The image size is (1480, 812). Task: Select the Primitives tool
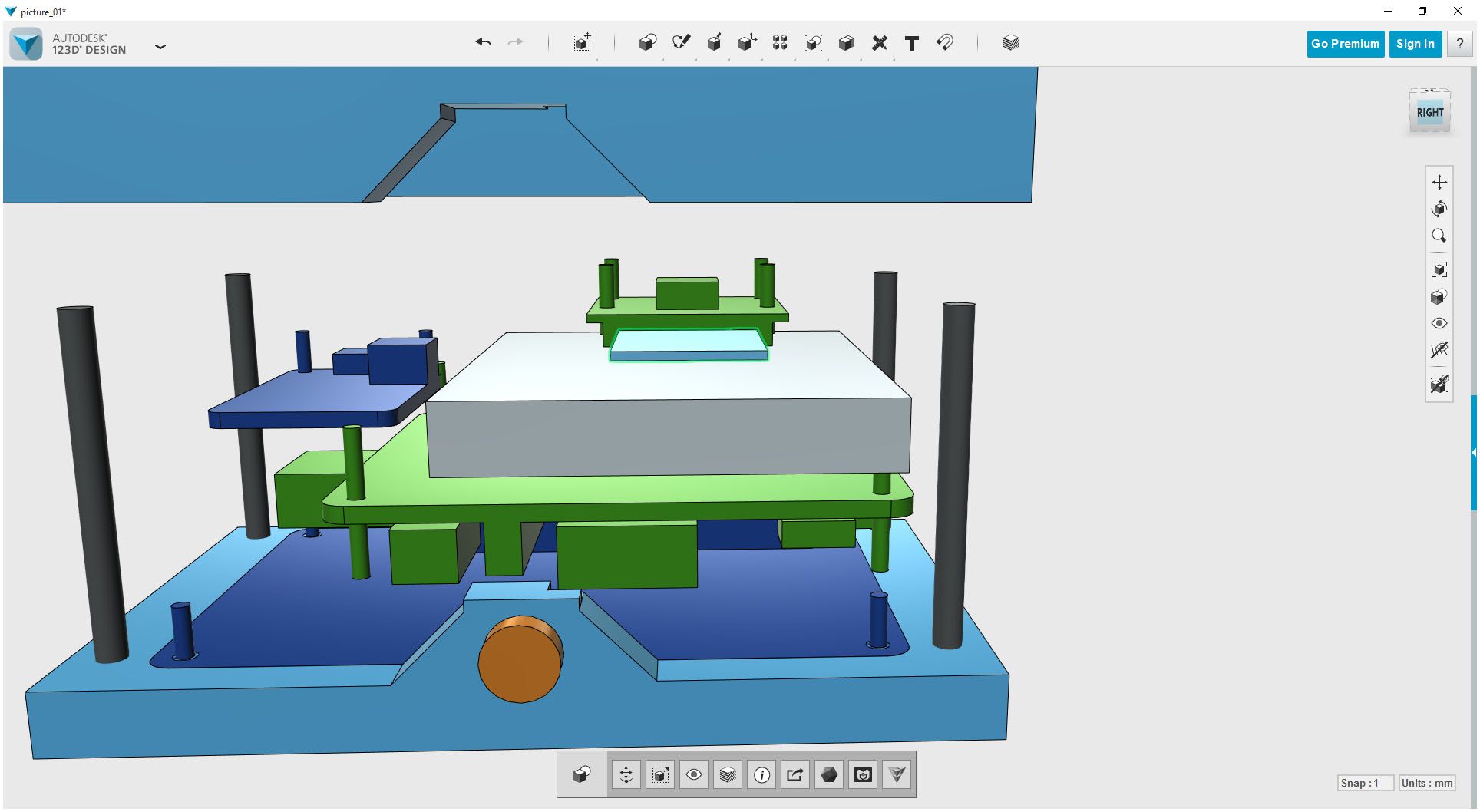[x=647, y=43]
